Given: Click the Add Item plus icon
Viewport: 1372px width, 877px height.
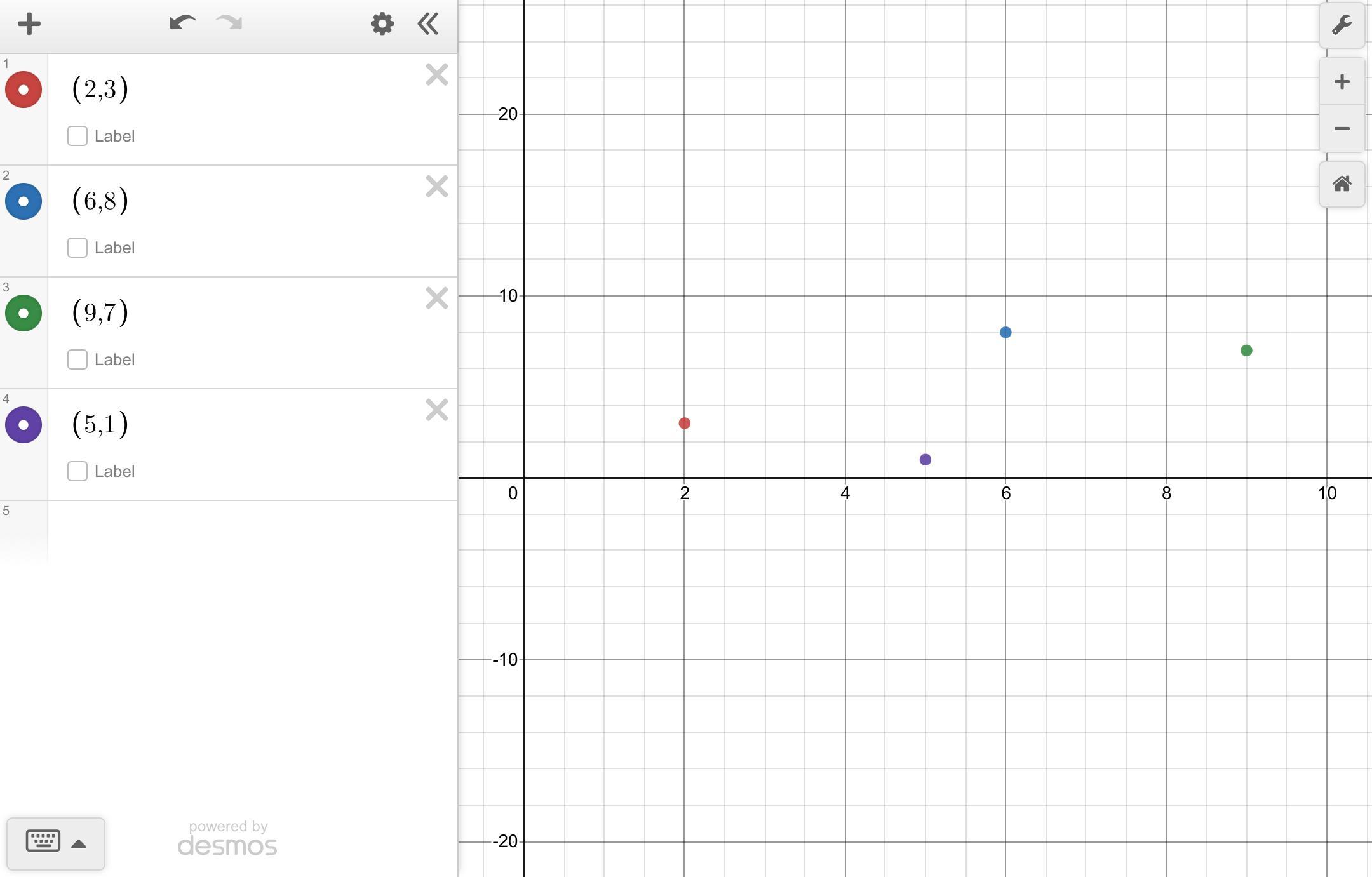Looking at the screenshot, I should 29,25.
